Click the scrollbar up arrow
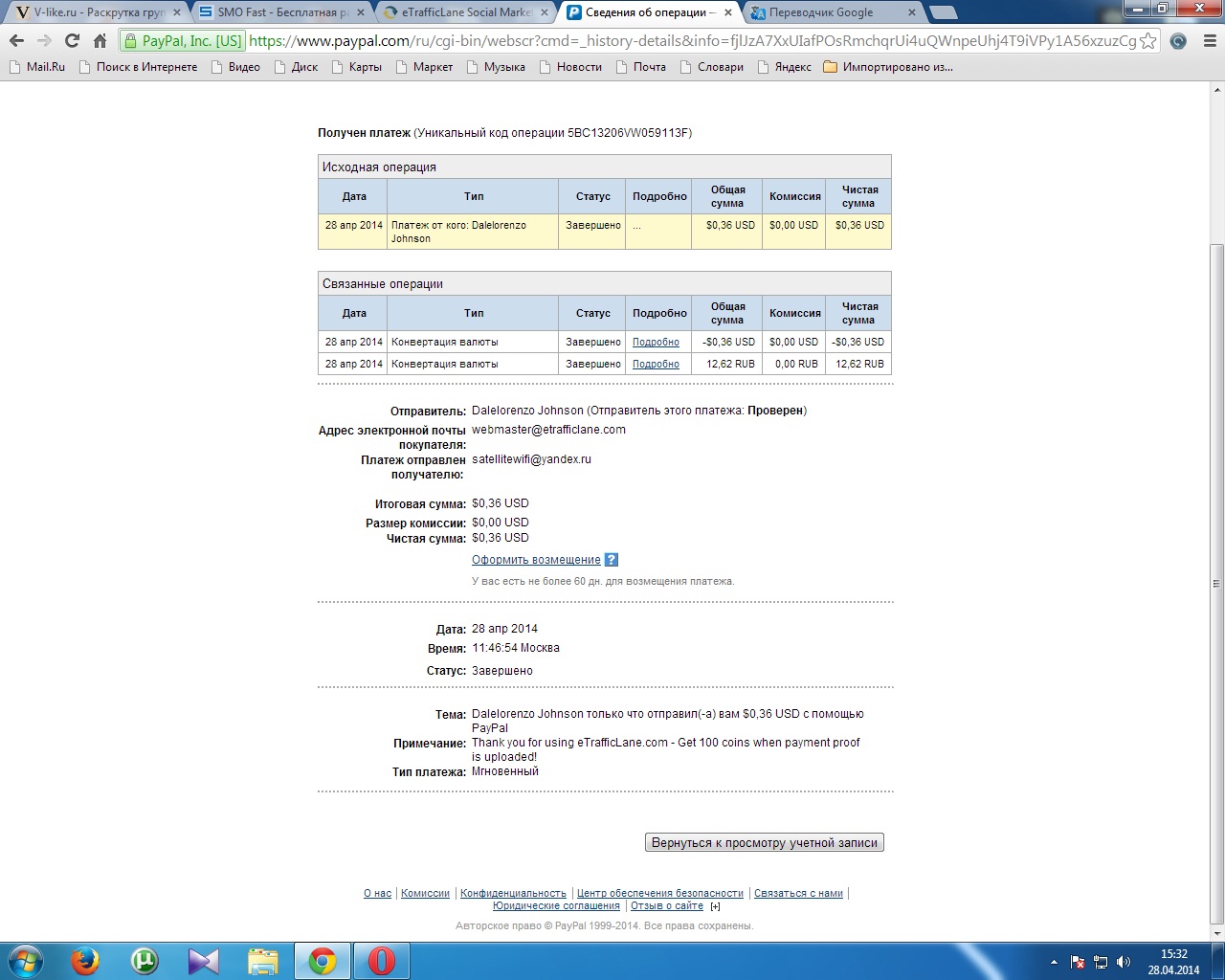Image resolution: width=1225 pixels, height=980 pixels. (x=1217, y=90)
